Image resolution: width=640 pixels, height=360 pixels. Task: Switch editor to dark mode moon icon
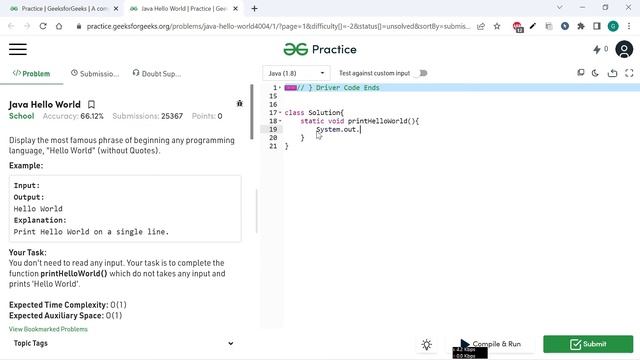coord(595,73)
